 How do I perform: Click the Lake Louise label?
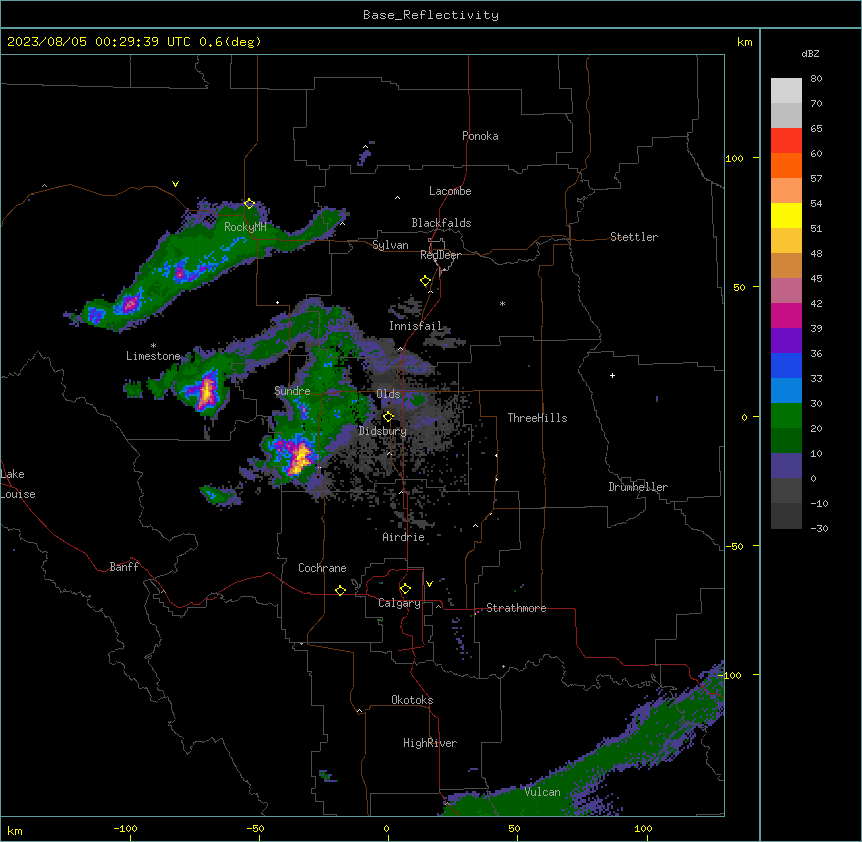click(x=18, y=484)
